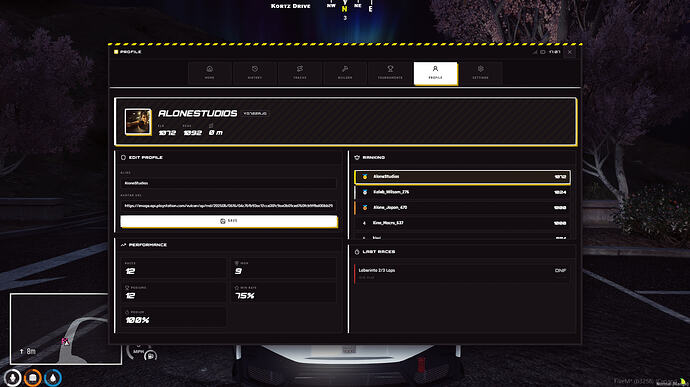The image size is (690, 387).
Task: Click the Last Races stopwatch icon
Action: [357, 252]
